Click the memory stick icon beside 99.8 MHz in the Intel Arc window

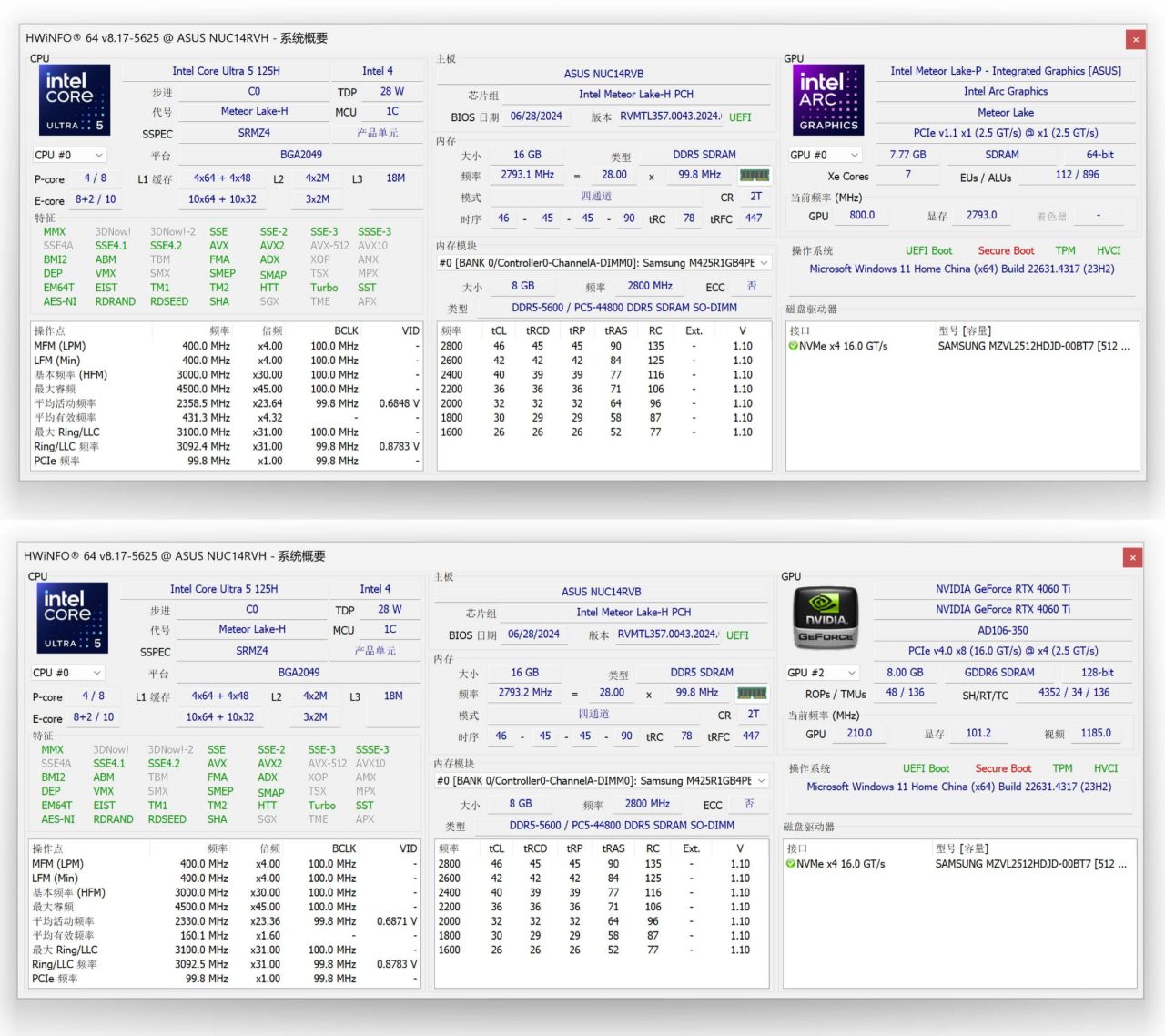(x=755, y=175)
